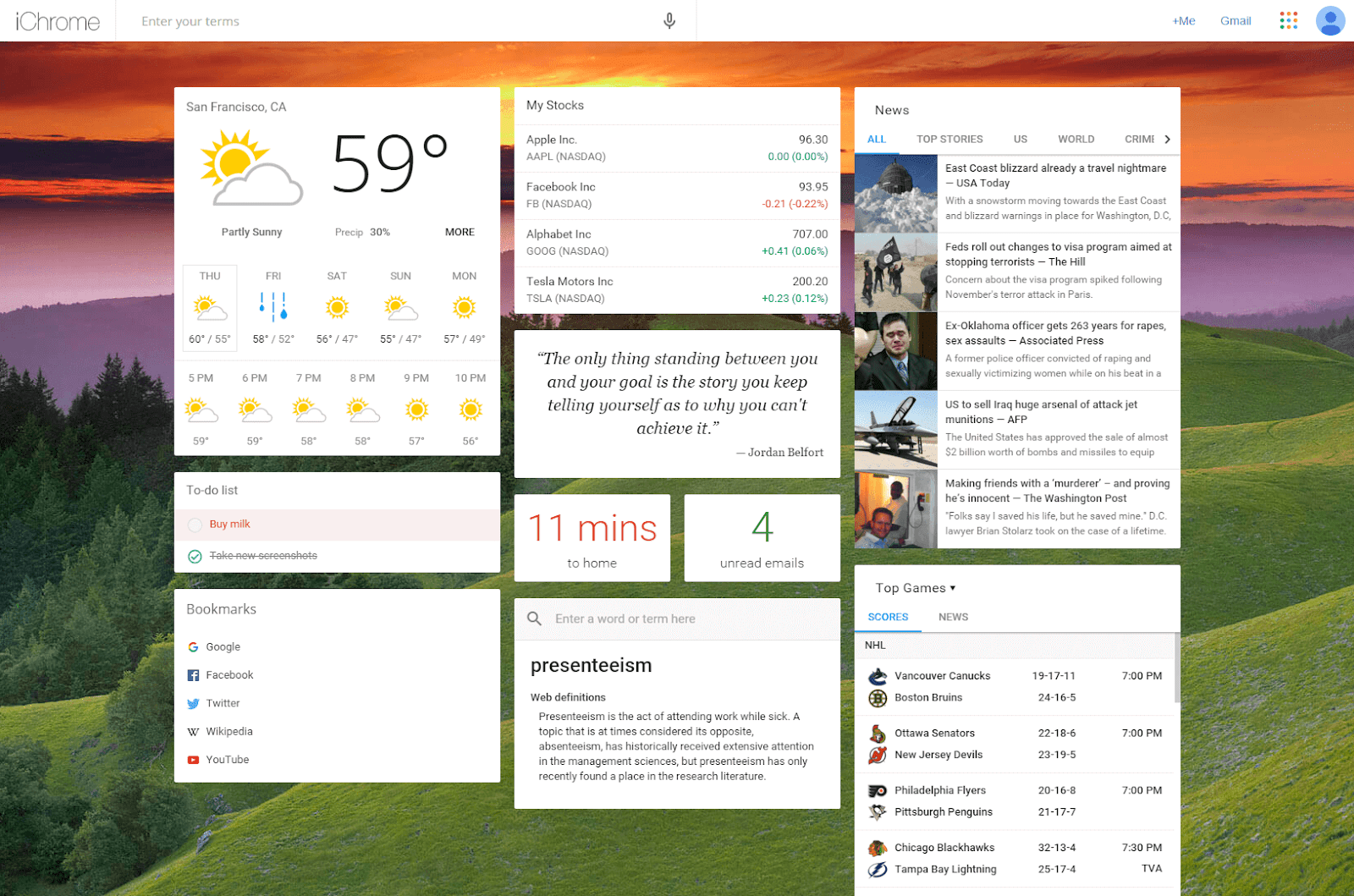The width and height of the screenshot is (1354, 896).
Task: Expand weather details with MORE
Action: pos(460,232)
